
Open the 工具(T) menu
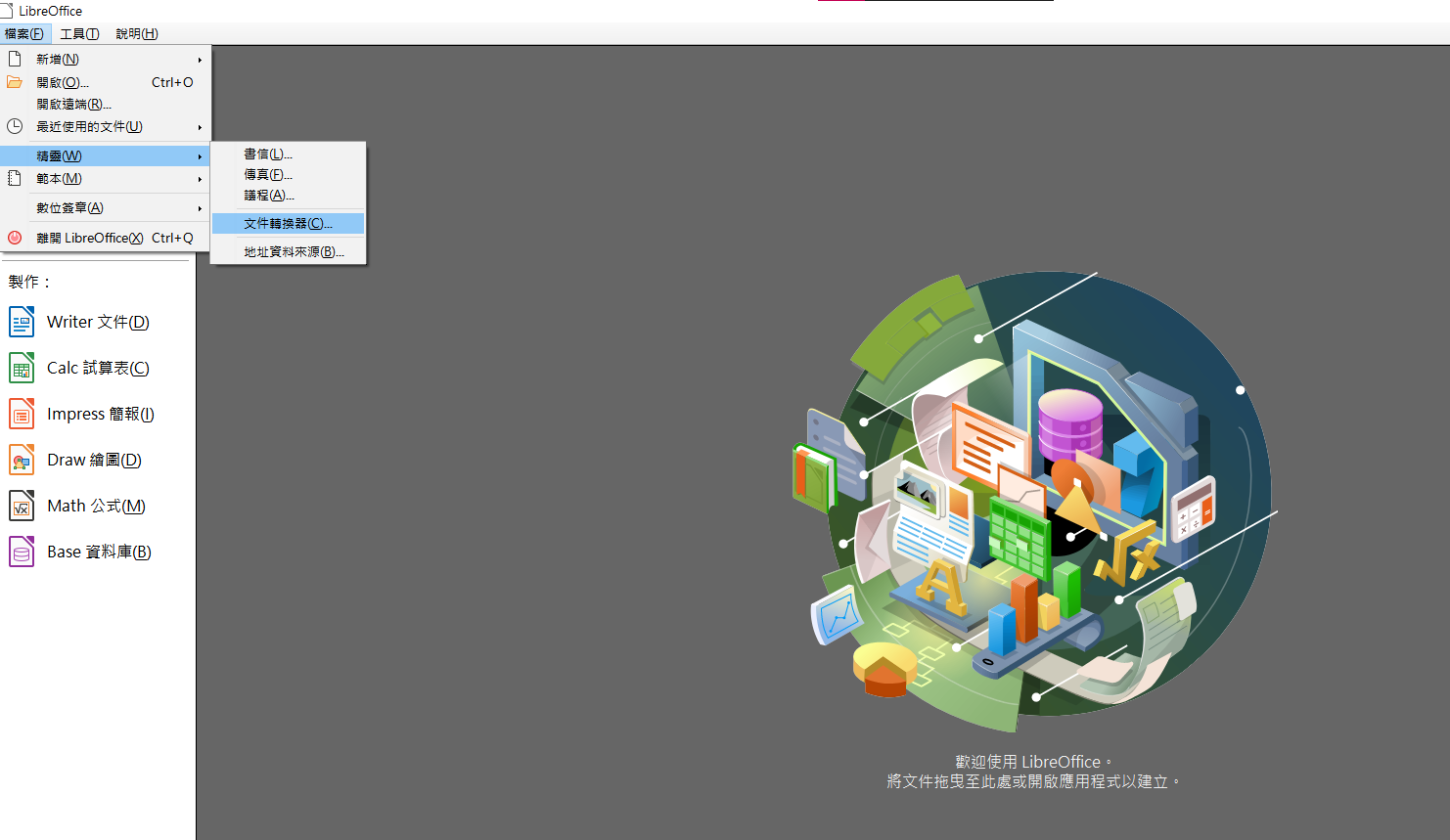pos(79,33)
